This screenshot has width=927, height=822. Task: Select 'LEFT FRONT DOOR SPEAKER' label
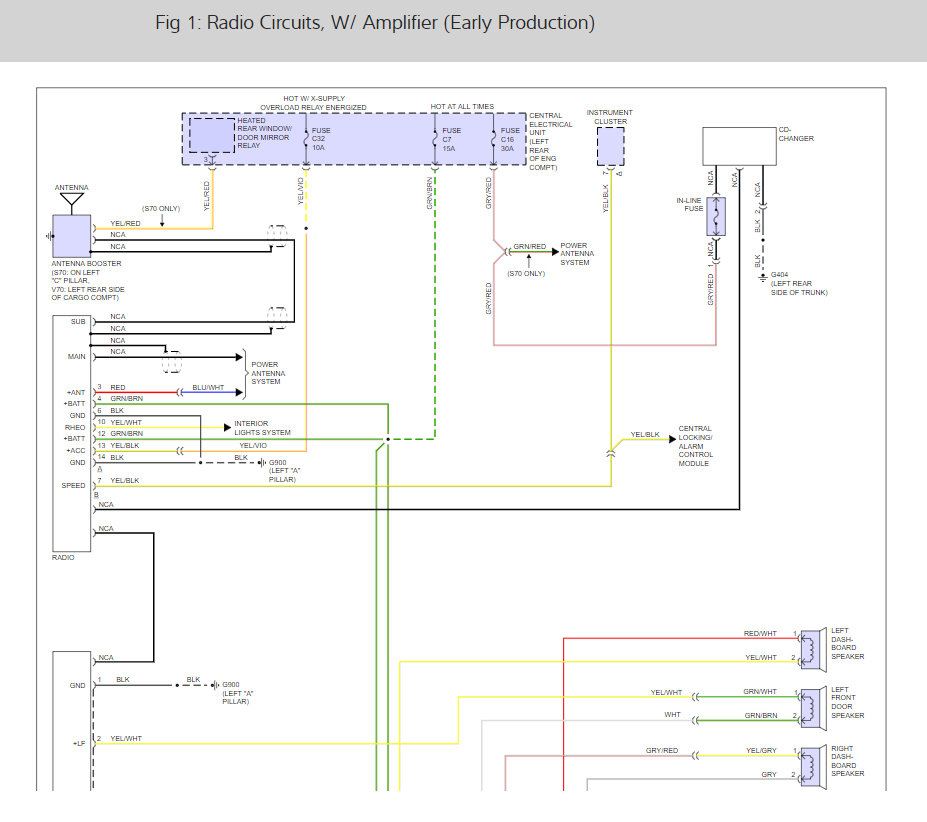[x=847, y=703]
